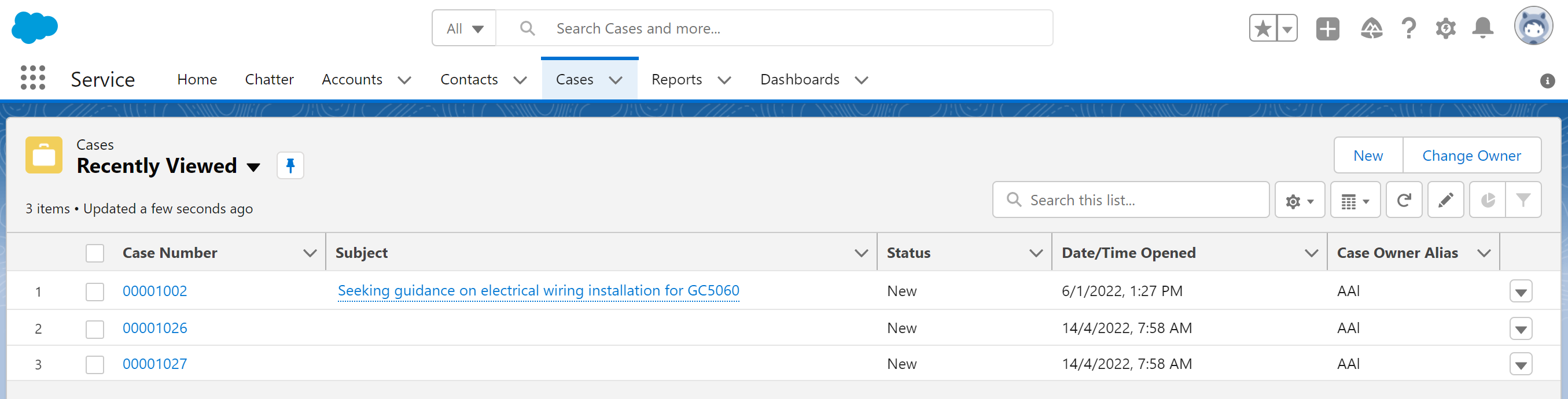Show filters funnel icon
Screen dimensions: 1568x399
[1523, 199]
